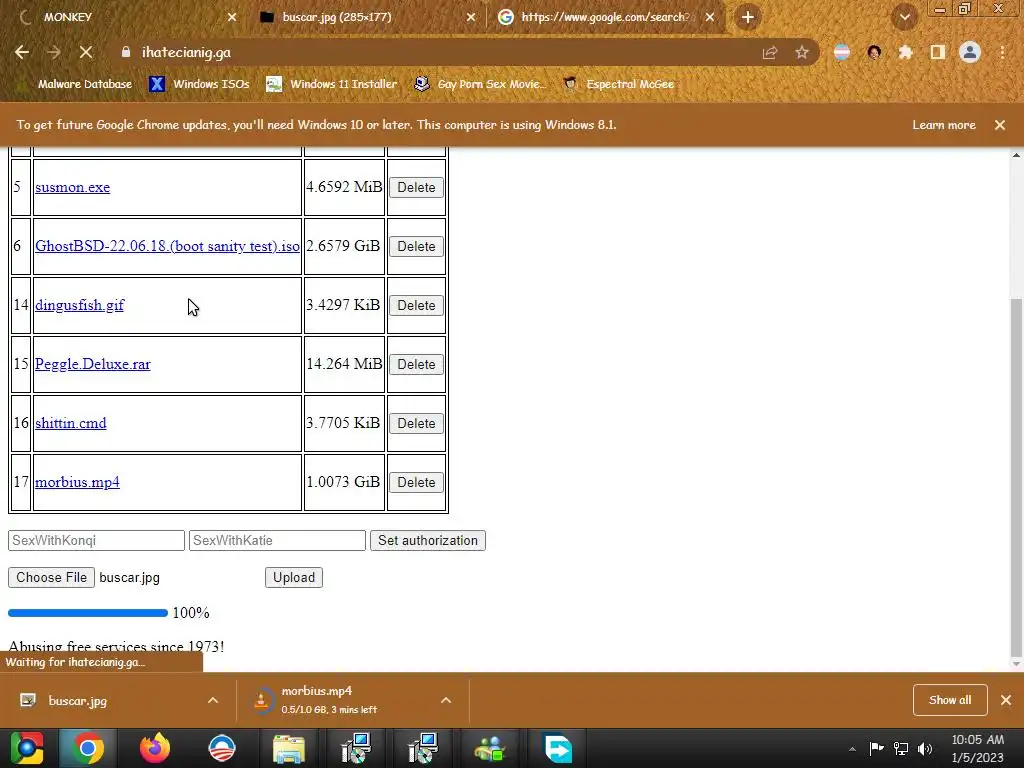
Task: Switch to the MONKEY tab
Action: click(127, 17)
